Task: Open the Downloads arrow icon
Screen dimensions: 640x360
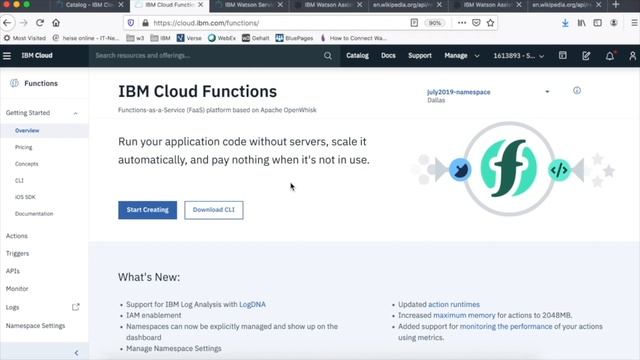Action: (x=565, y=23)
